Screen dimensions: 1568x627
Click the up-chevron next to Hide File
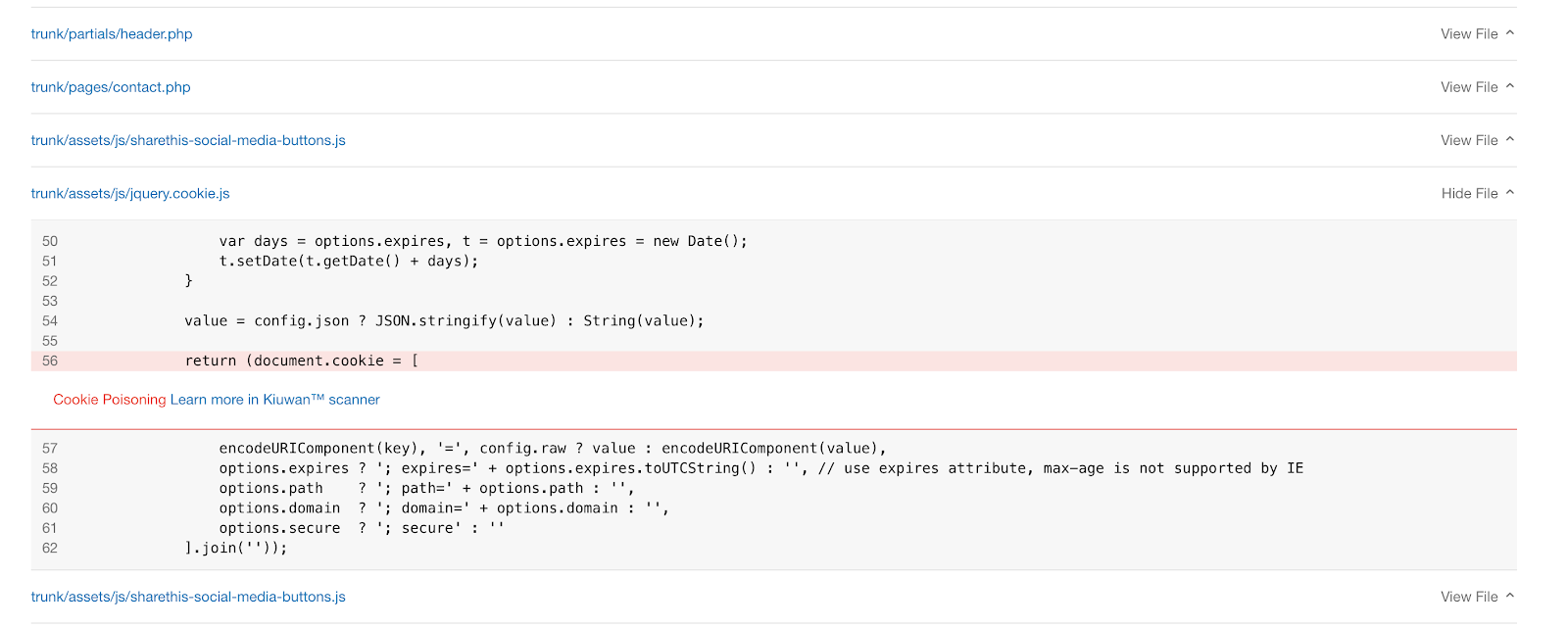tap(1510, 193)
